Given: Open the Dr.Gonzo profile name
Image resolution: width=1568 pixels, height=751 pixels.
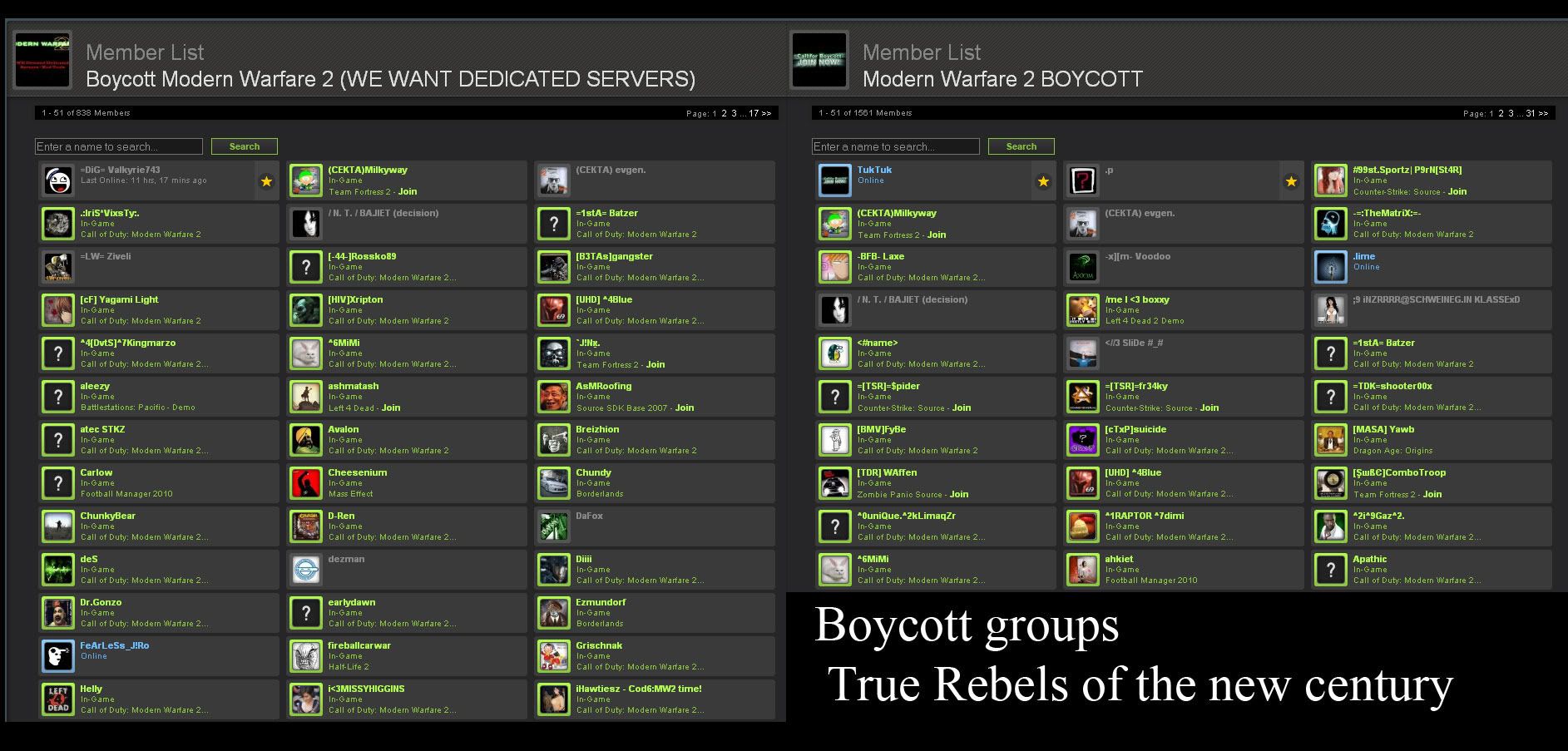Looking at the screenshot, I should [x=101, y=602].
